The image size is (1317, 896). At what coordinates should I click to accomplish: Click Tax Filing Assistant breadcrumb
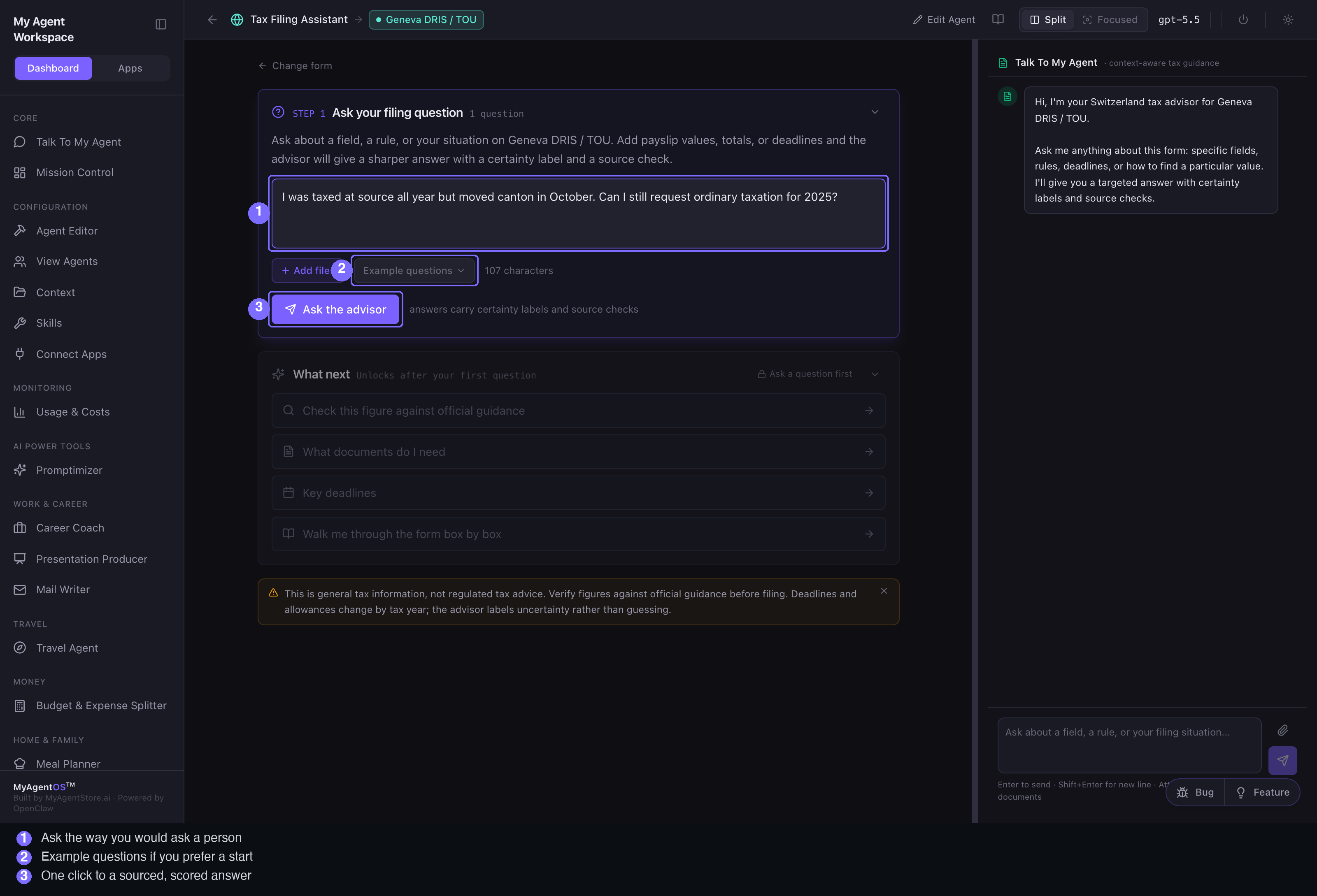tap(299, 20)
